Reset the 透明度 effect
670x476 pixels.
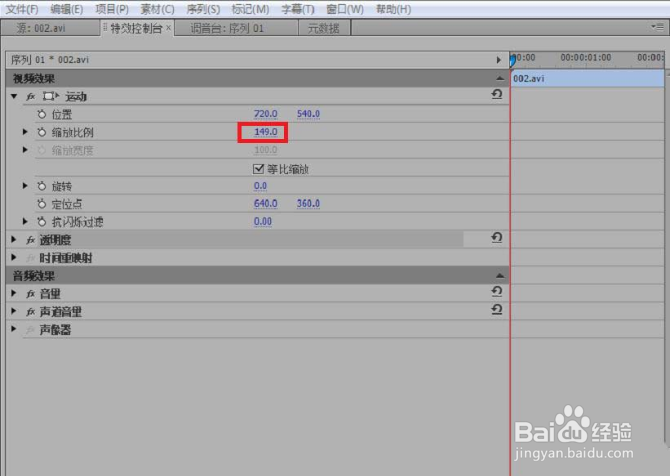(x=497, y=237)
